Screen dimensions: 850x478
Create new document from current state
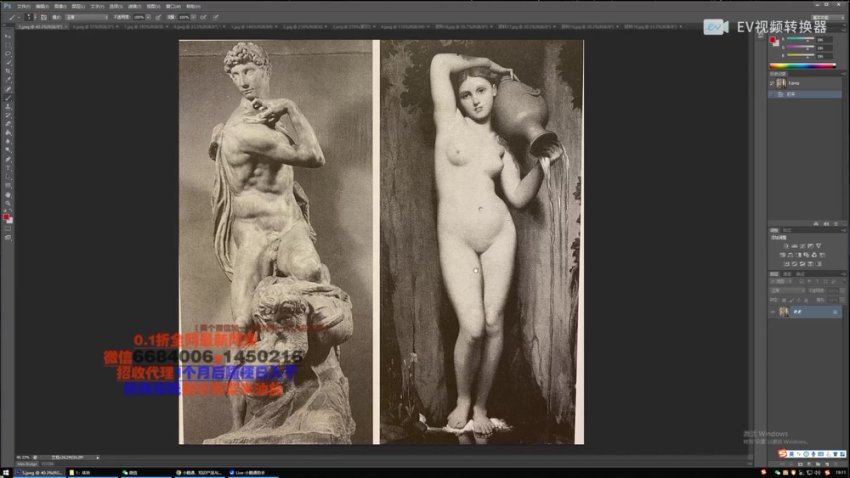[x=816, y=224]
